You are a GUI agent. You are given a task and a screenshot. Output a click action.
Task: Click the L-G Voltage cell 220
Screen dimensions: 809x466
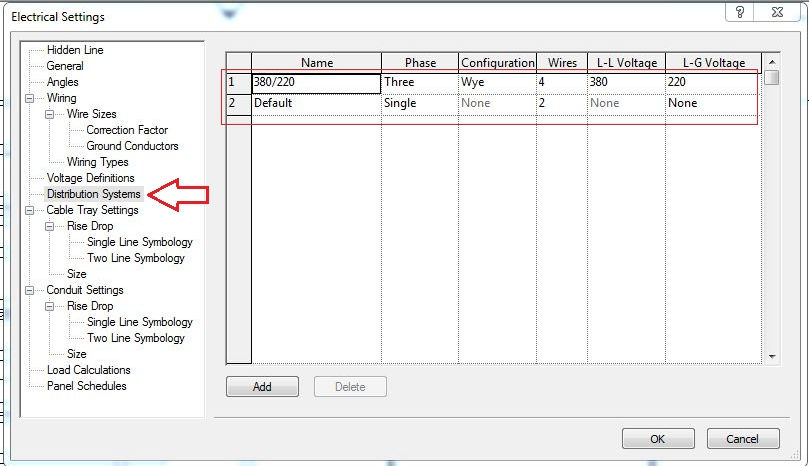714,83
